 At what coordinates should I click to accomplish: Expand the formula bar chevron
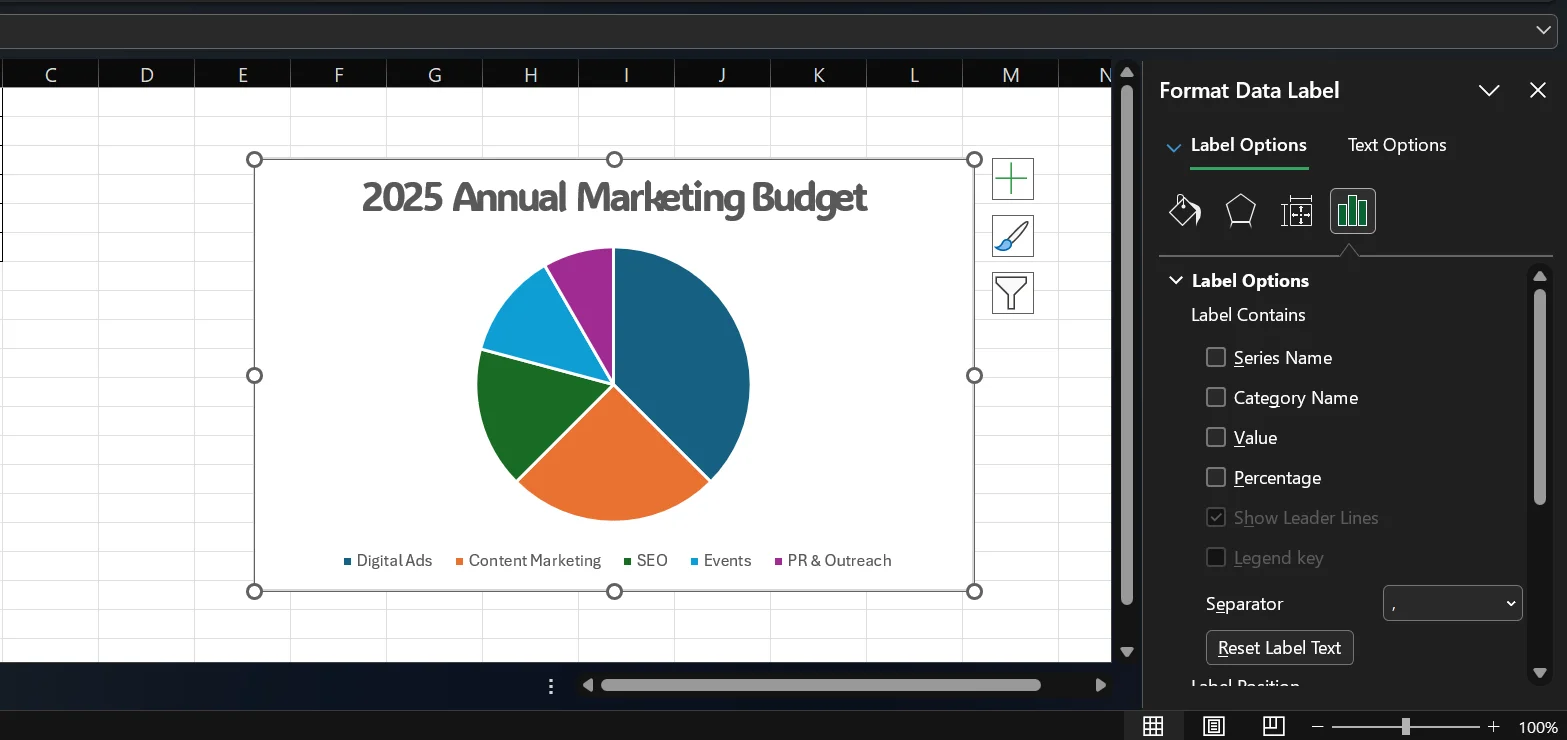[1543, 31]
